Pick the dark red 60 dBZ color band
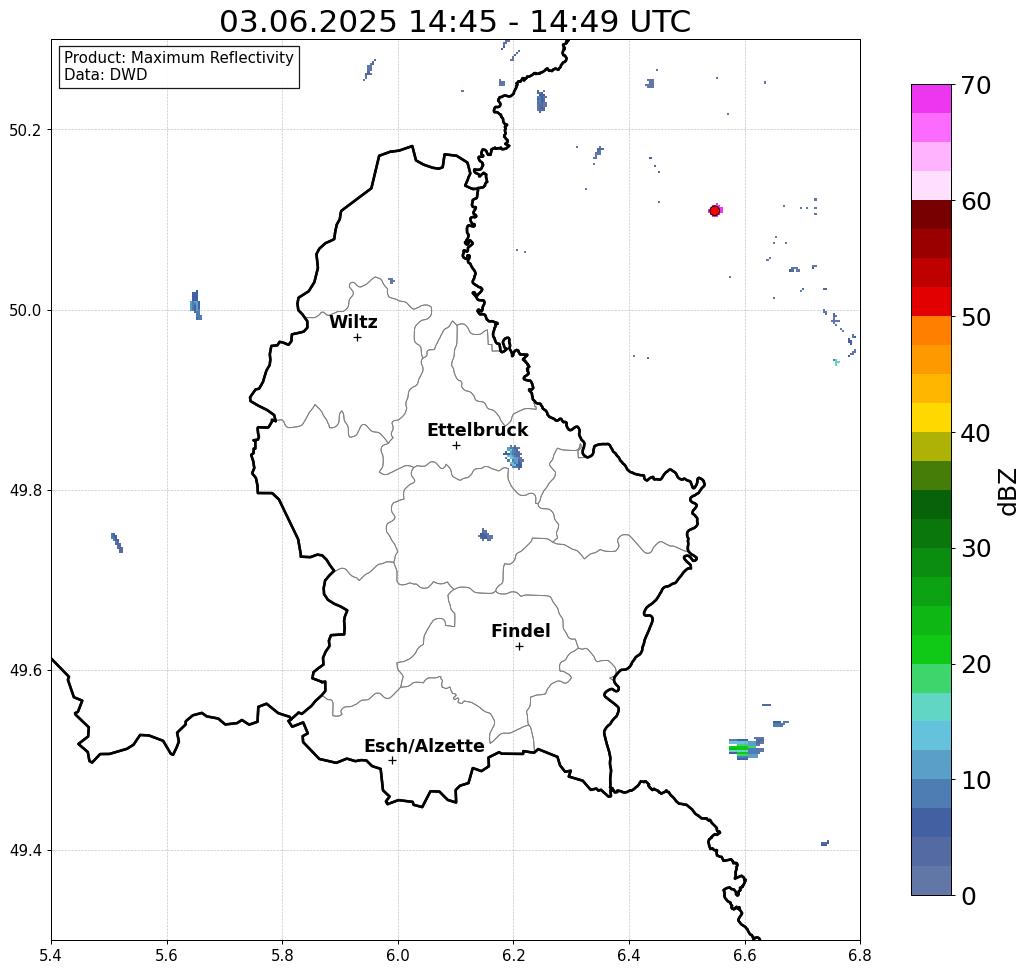Viewport: 1029px width, 973px height. click(x=931, y=215)
